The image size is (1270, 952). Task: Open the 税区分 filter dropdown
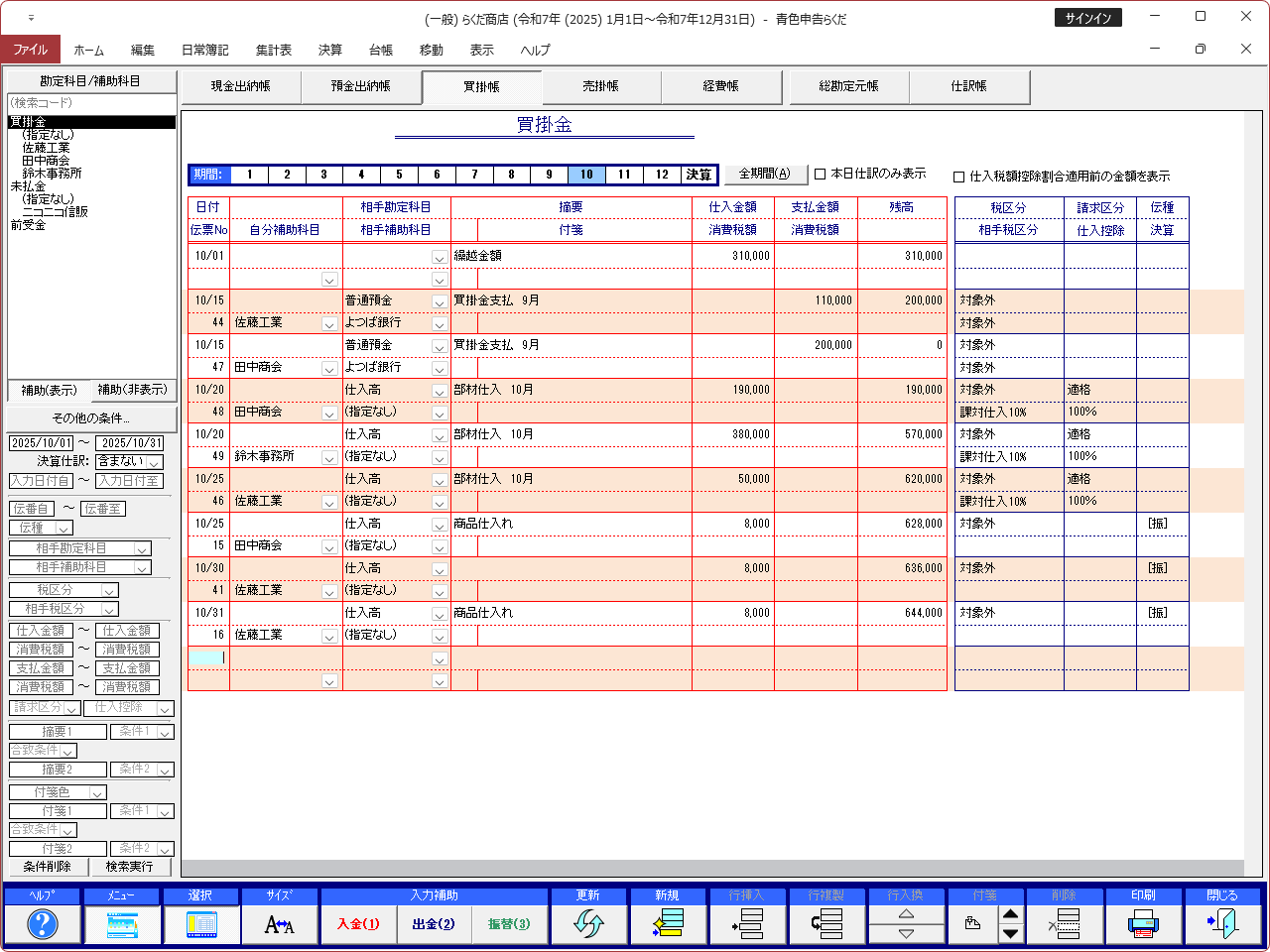[x=109, y=591]
